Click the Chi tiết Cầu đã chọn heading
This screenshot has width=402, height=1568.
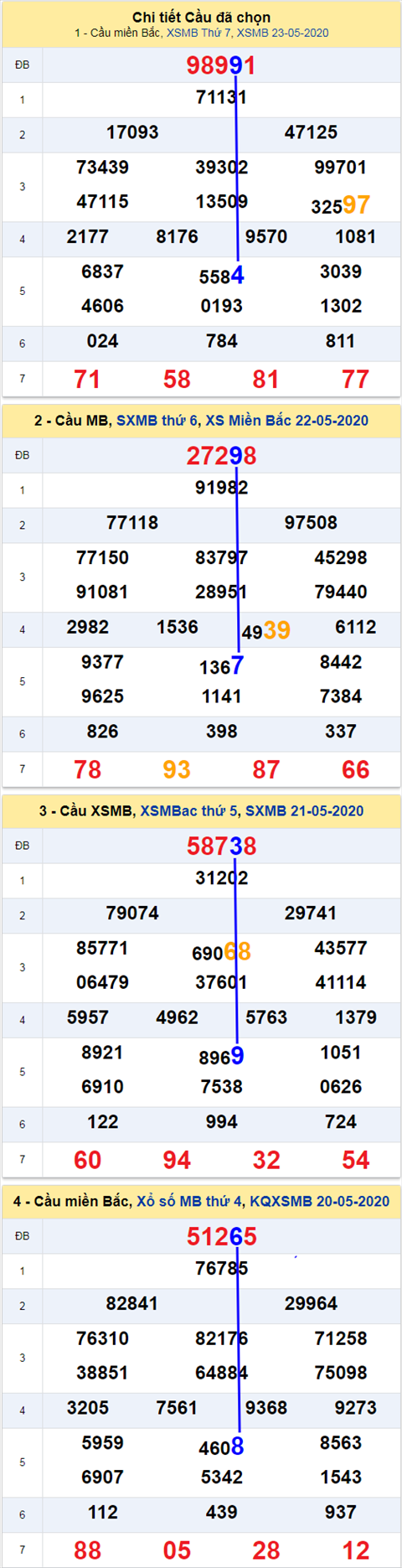pyautogui.click(x=201, y=17)
